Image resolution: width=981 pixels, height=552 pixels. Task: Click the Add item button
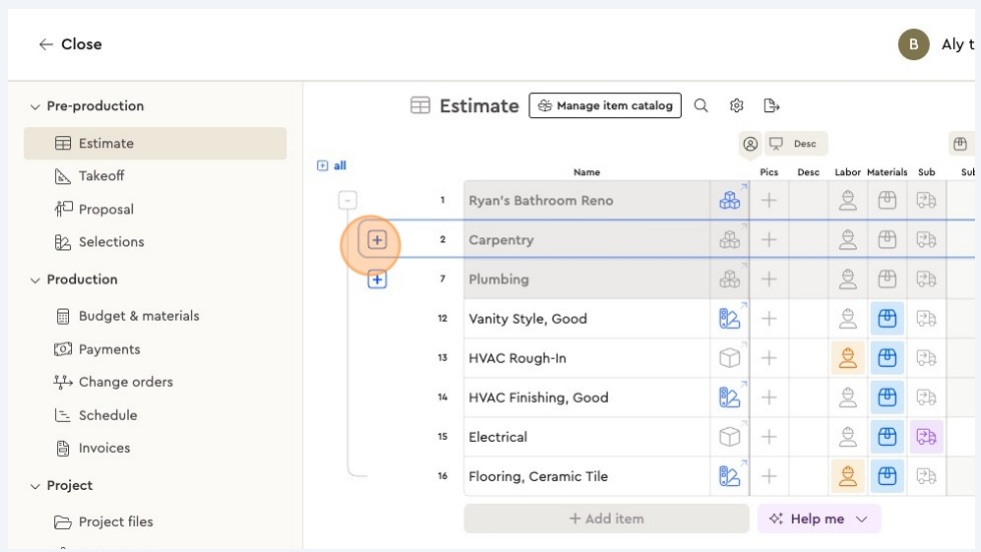pos(606,519)
